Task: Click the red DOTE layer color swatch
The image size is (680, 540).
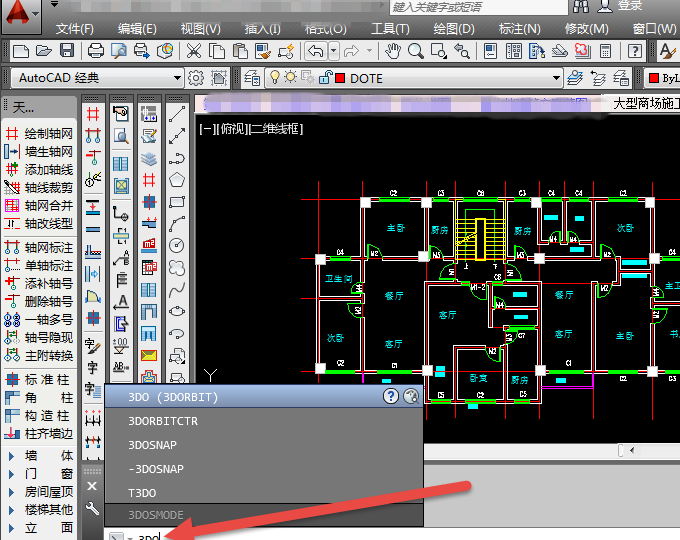Action: pyautogui.click(x=340, y=79)
